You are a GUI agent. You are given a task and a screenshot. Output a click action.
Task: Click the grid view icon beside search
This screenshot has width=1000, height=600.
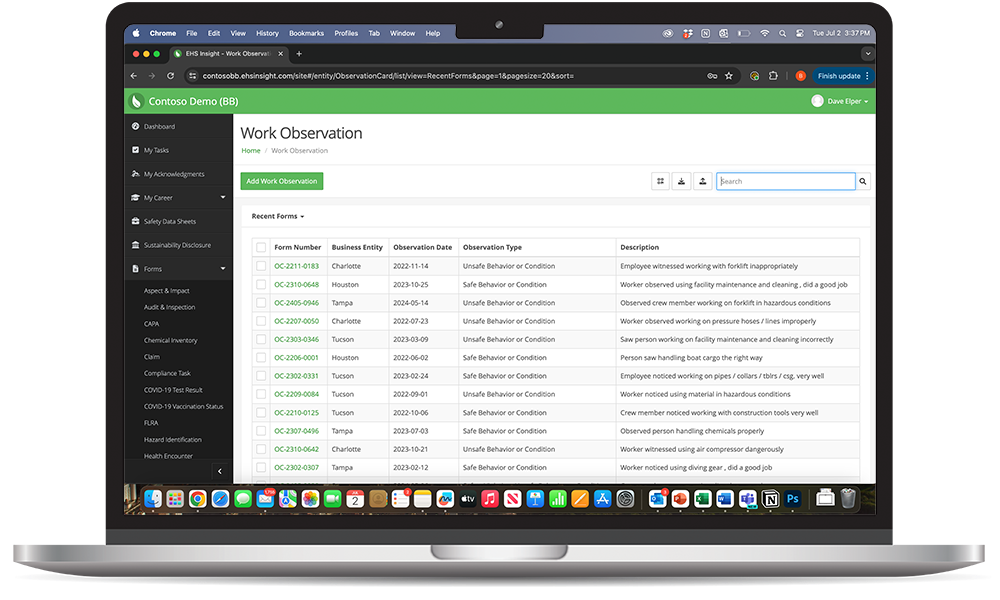coord(660,181)
